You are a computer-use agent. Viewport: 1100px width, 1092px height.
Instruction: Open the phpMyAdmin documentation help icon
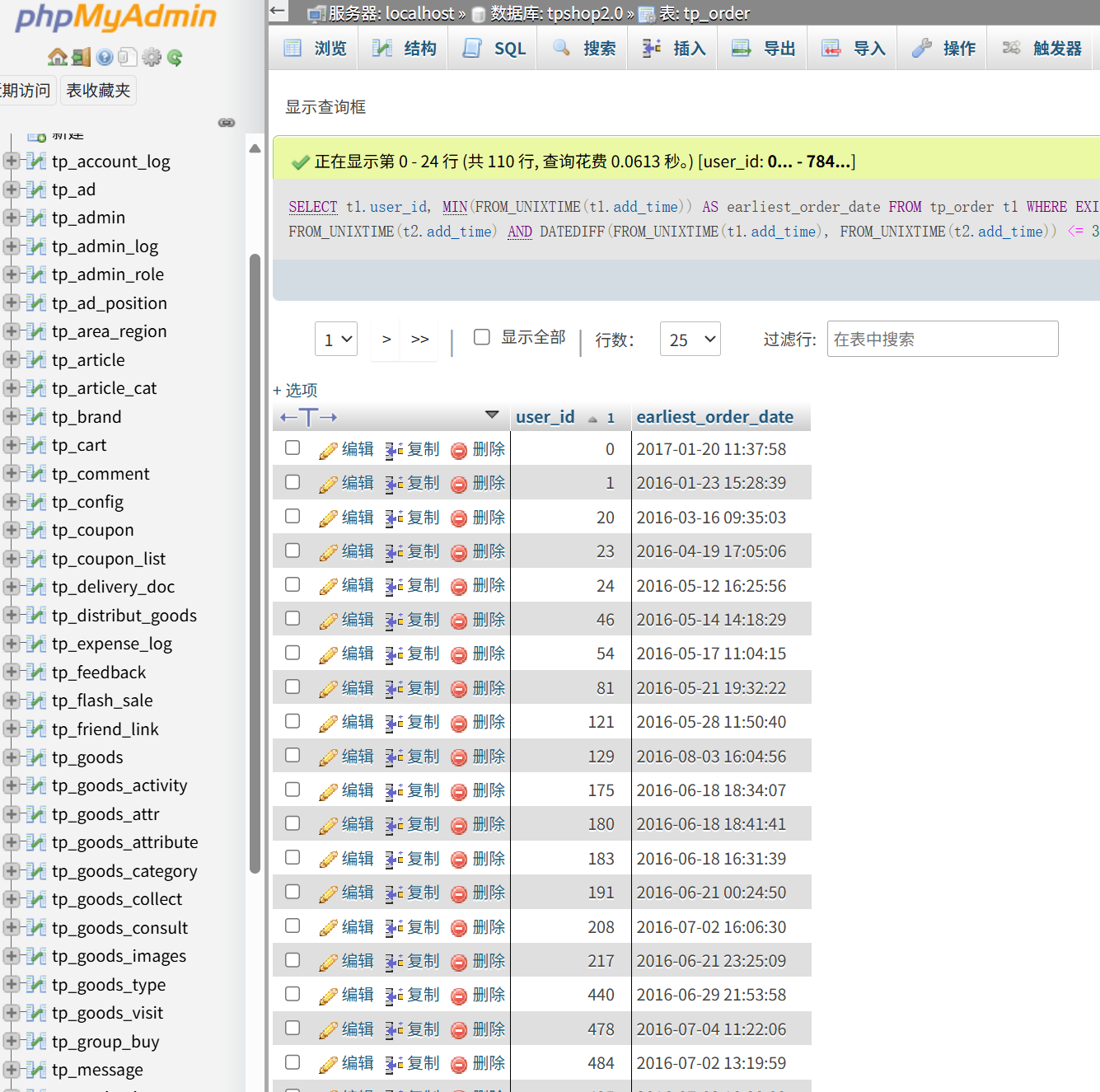tap(105, 57)
